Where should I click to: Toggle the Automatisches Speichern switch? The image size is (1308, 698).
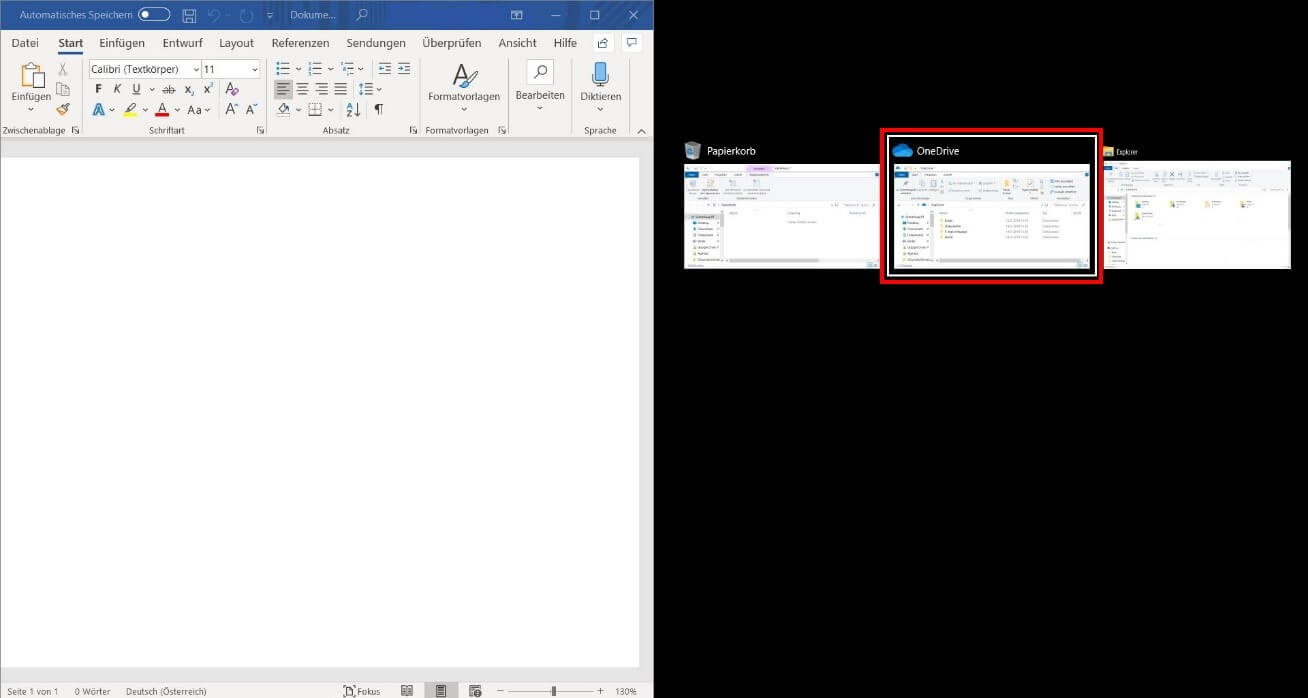pyautogui.click(x=153, y=15)
